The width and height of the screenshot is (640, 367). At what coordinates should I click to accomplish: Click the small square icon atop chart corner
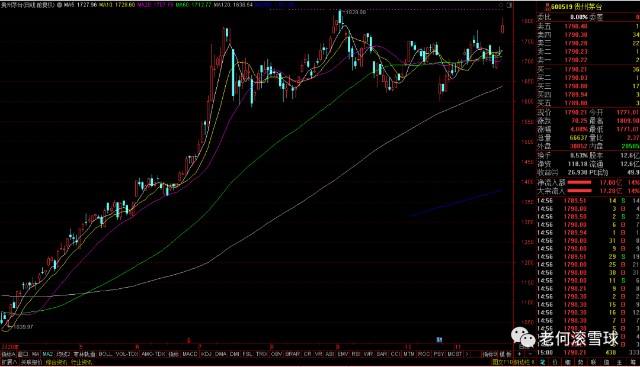pyautogui.click(x=509, y=5)
